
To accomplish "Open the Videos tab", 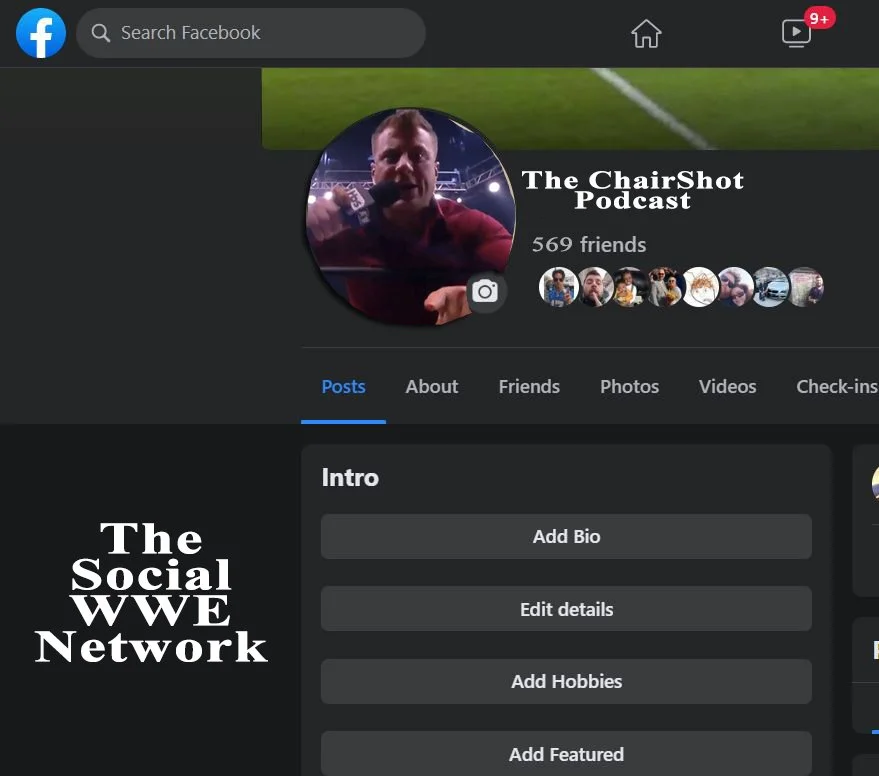I will [x=728, y=386].
